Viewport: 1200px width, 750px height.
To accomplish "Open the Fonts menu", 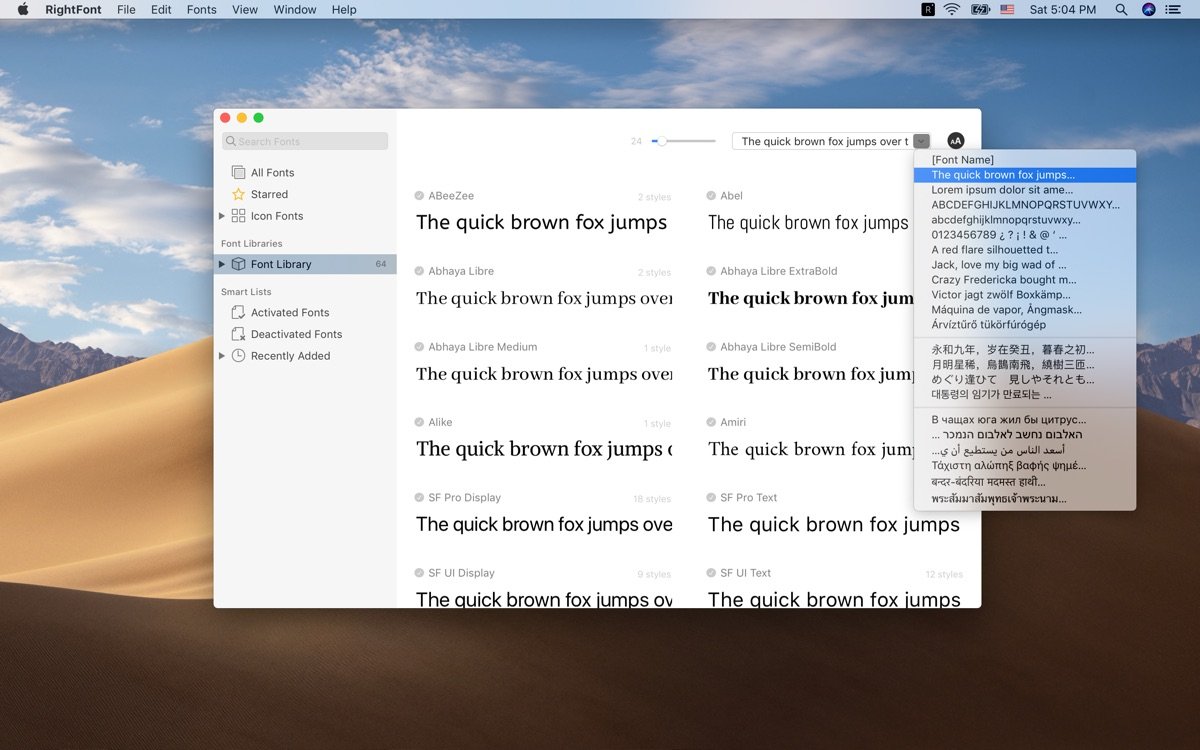I will pyautogui.click(x=201, y=9).
